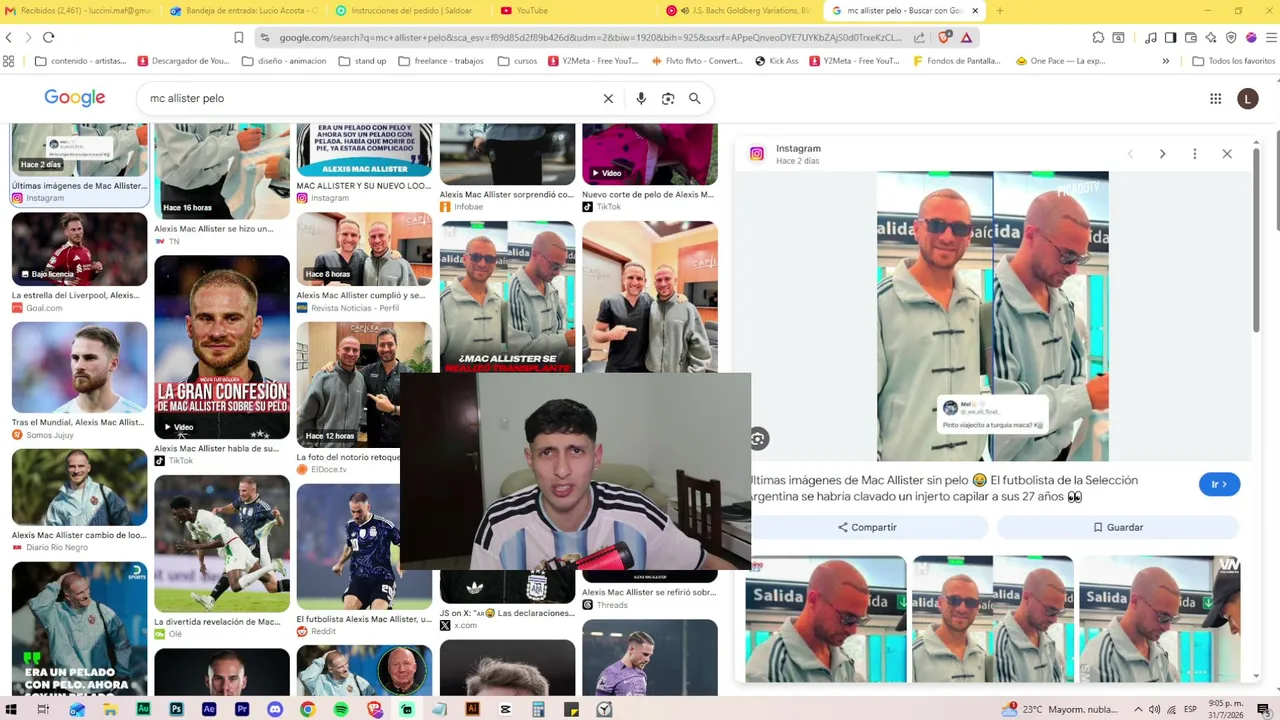
Task: Bookmark this page from the address bar
Action: click(239, 37)
